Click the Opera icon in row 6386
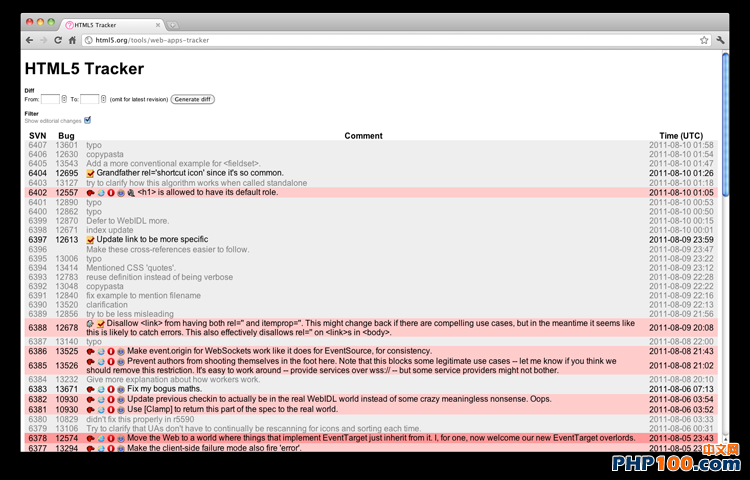 tap(110, 351)
